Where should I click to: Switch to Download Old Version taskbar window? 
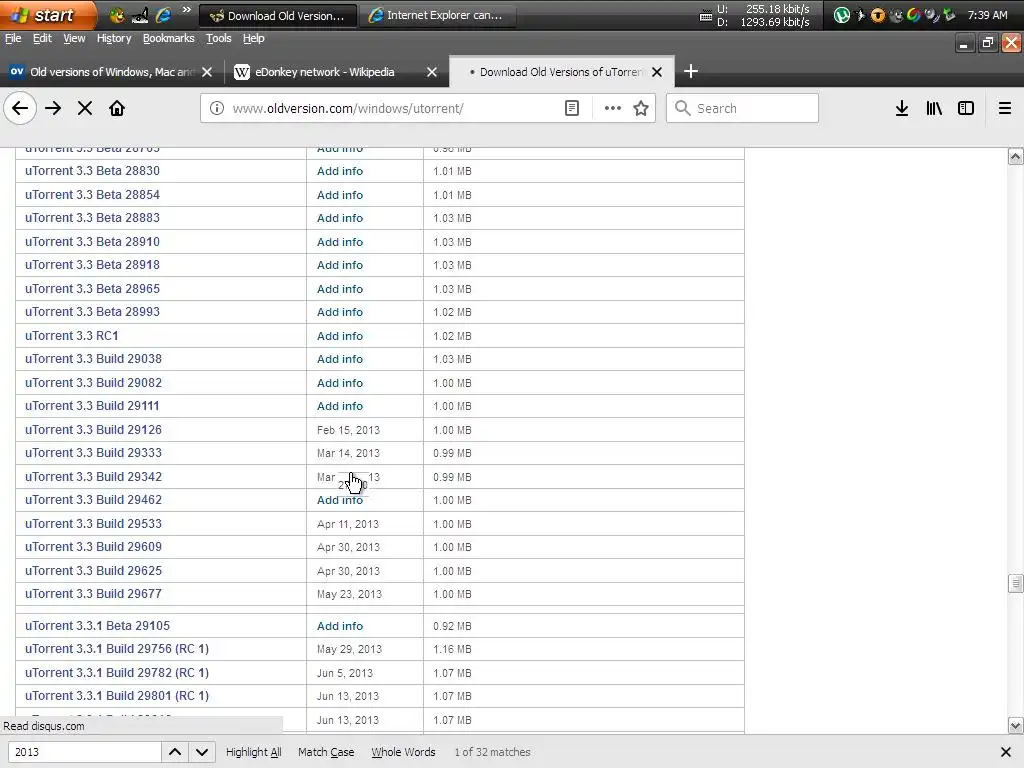coord(278,15)
